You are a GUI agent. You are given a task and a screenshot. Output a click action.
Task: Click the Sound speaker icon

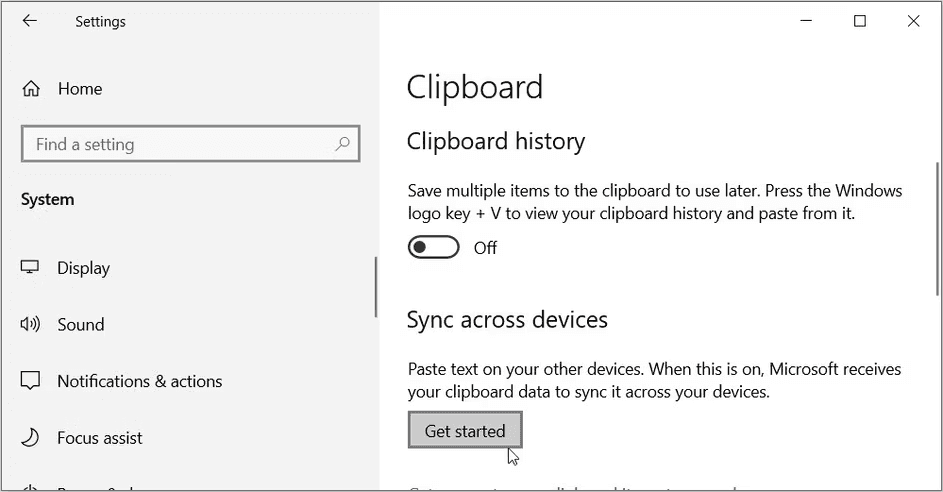[31, 324]
